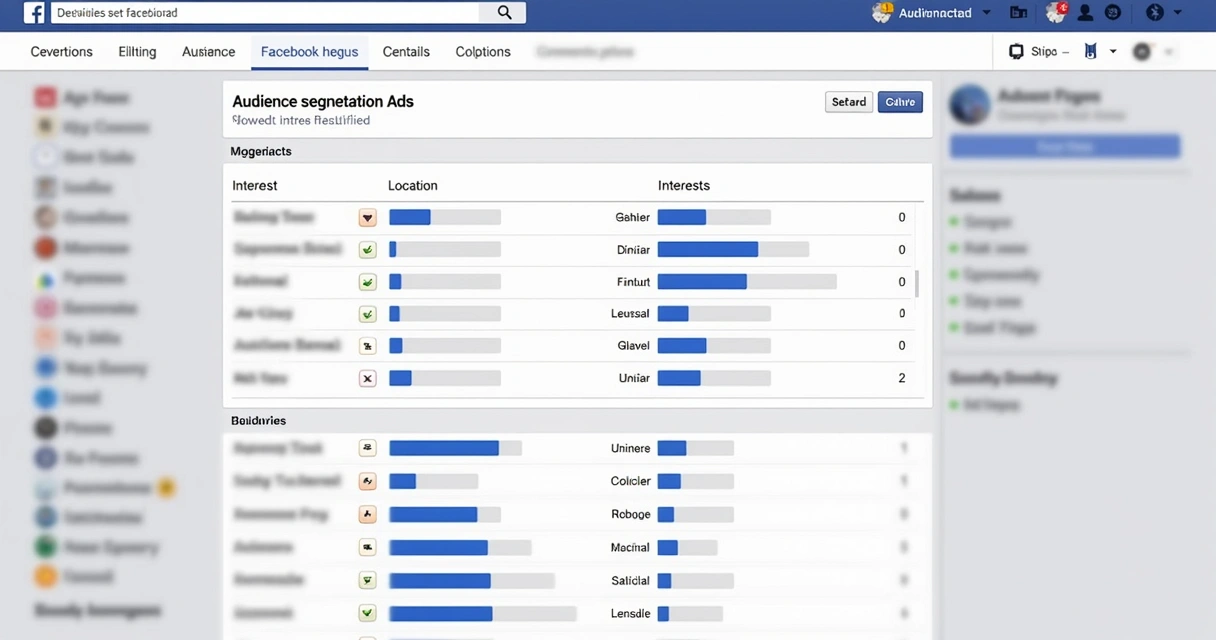
Task: Open friend requests icon in the top bar
Action: click(x=1085, y=13)
